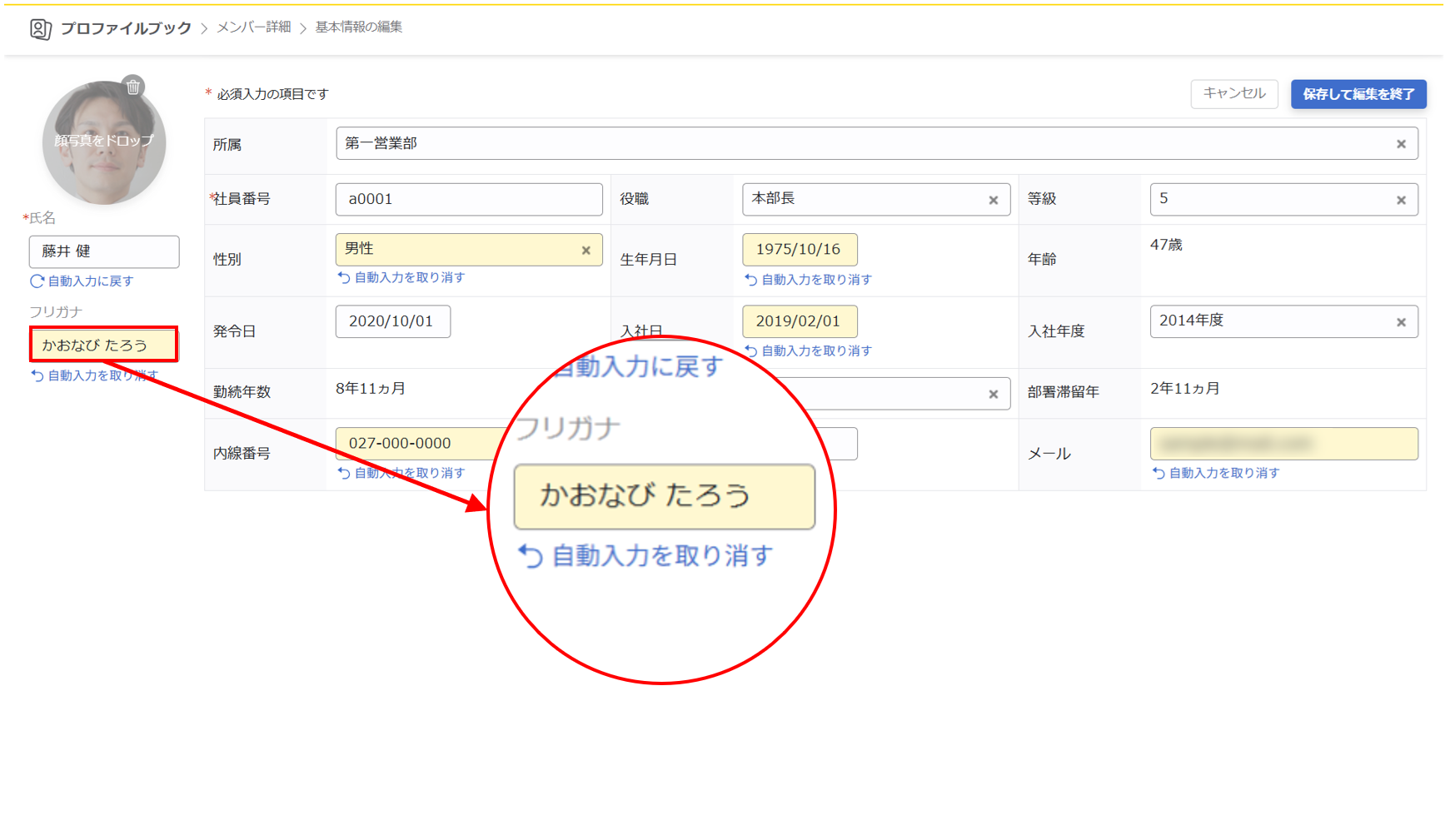
Task: Click the 社員番号 input field
Action: [469, 200]
